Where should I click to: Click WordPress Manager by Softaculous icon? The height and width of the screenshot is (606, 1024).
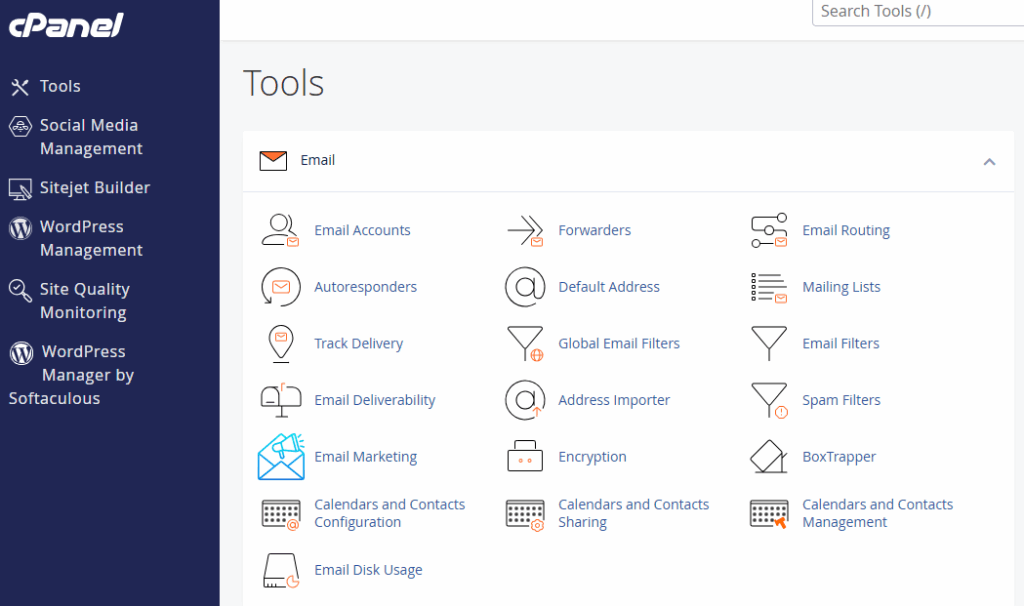point(21,353)
